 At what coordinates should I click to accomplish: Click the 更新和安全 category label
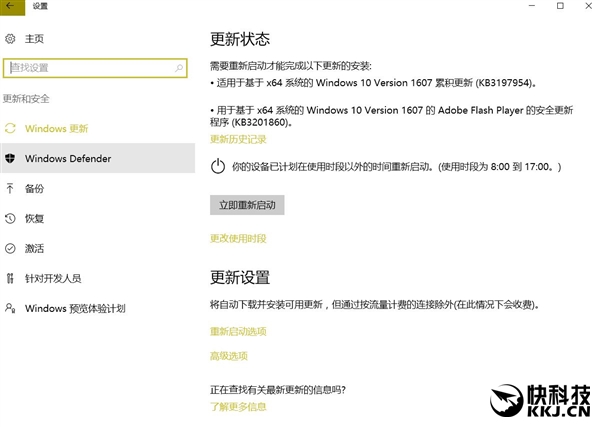pyautogui.click(x=26, y=99)
